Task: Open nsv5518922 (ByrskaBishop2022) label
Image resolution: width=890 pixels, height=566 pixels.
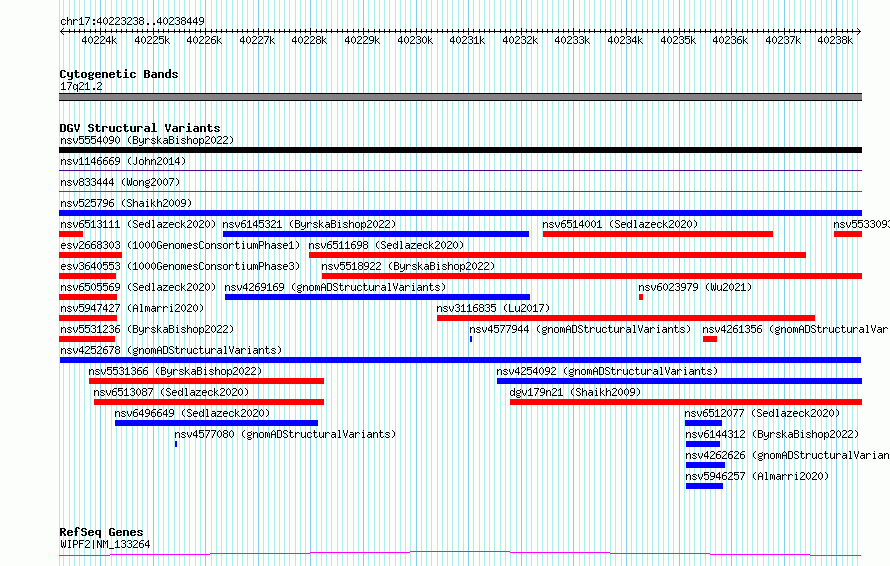Action: pos(408,266)
